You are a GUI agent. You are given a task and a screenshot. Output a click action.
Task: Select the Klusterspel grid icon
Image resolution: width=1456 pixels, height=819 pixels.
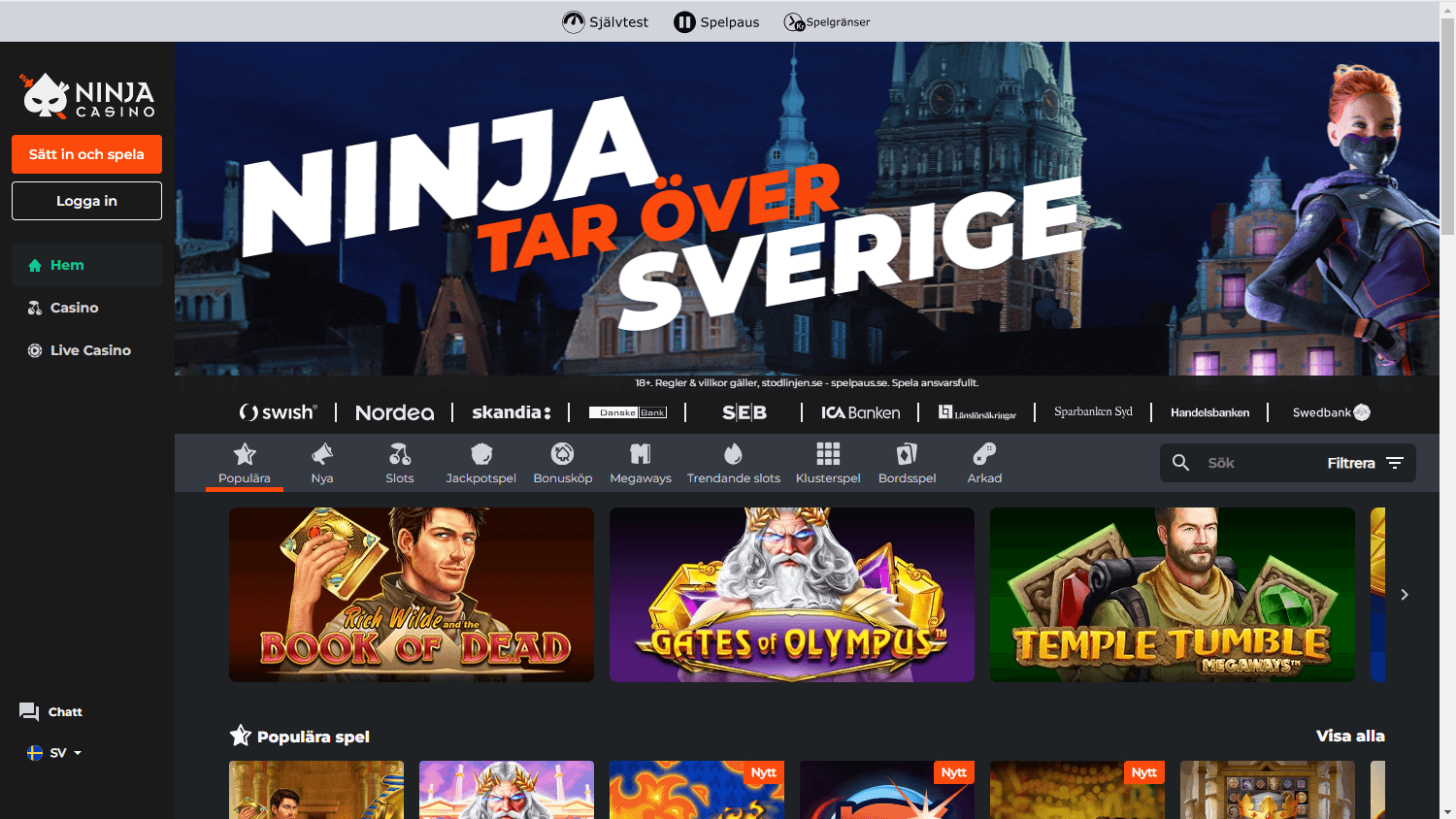click(828, 453)
